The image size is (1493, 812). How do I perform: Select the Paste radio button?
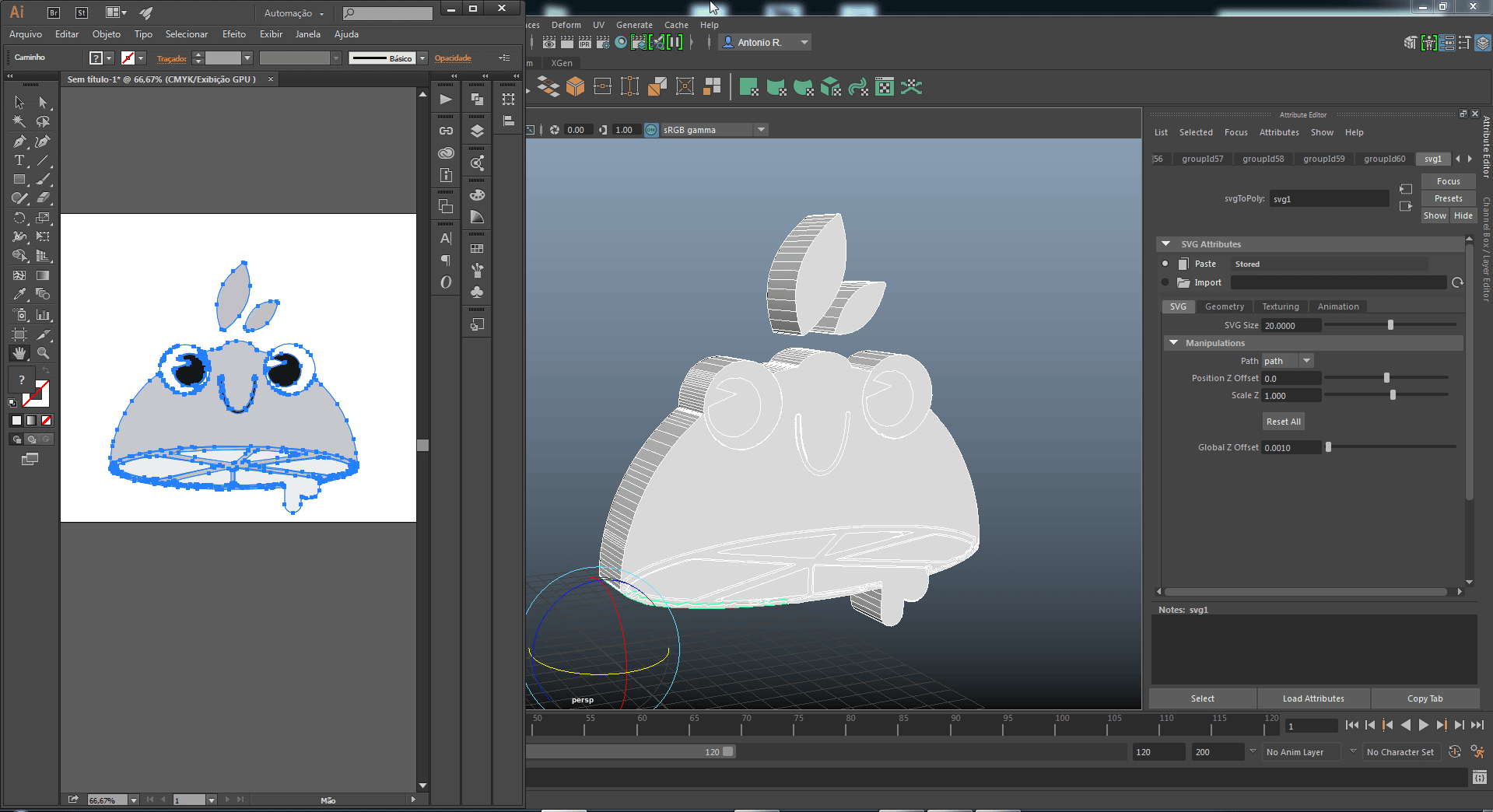1165,264
